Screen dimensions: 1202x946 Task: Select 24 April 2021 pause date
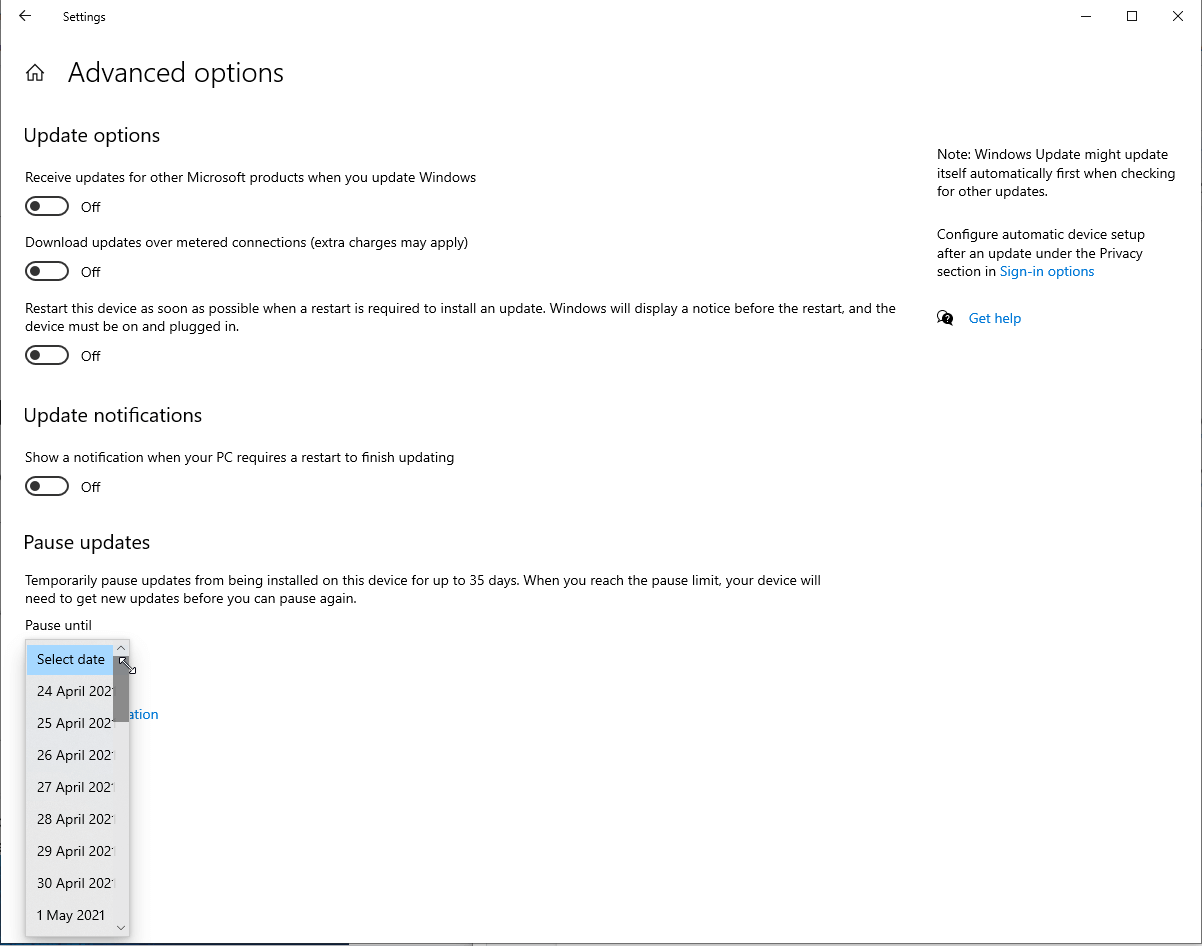(74, 692)
